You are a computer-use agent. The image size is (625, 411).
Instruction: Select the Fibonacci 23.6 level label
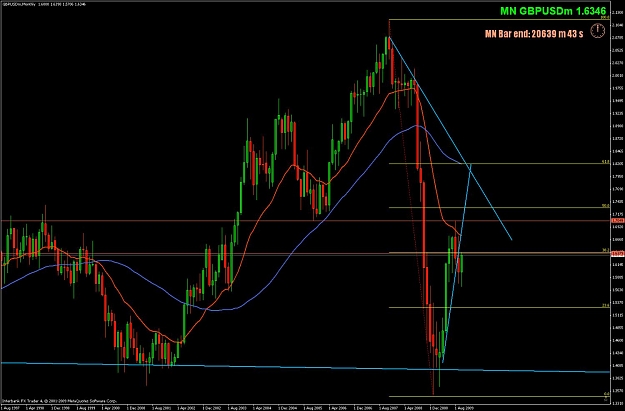coord(605,306)
